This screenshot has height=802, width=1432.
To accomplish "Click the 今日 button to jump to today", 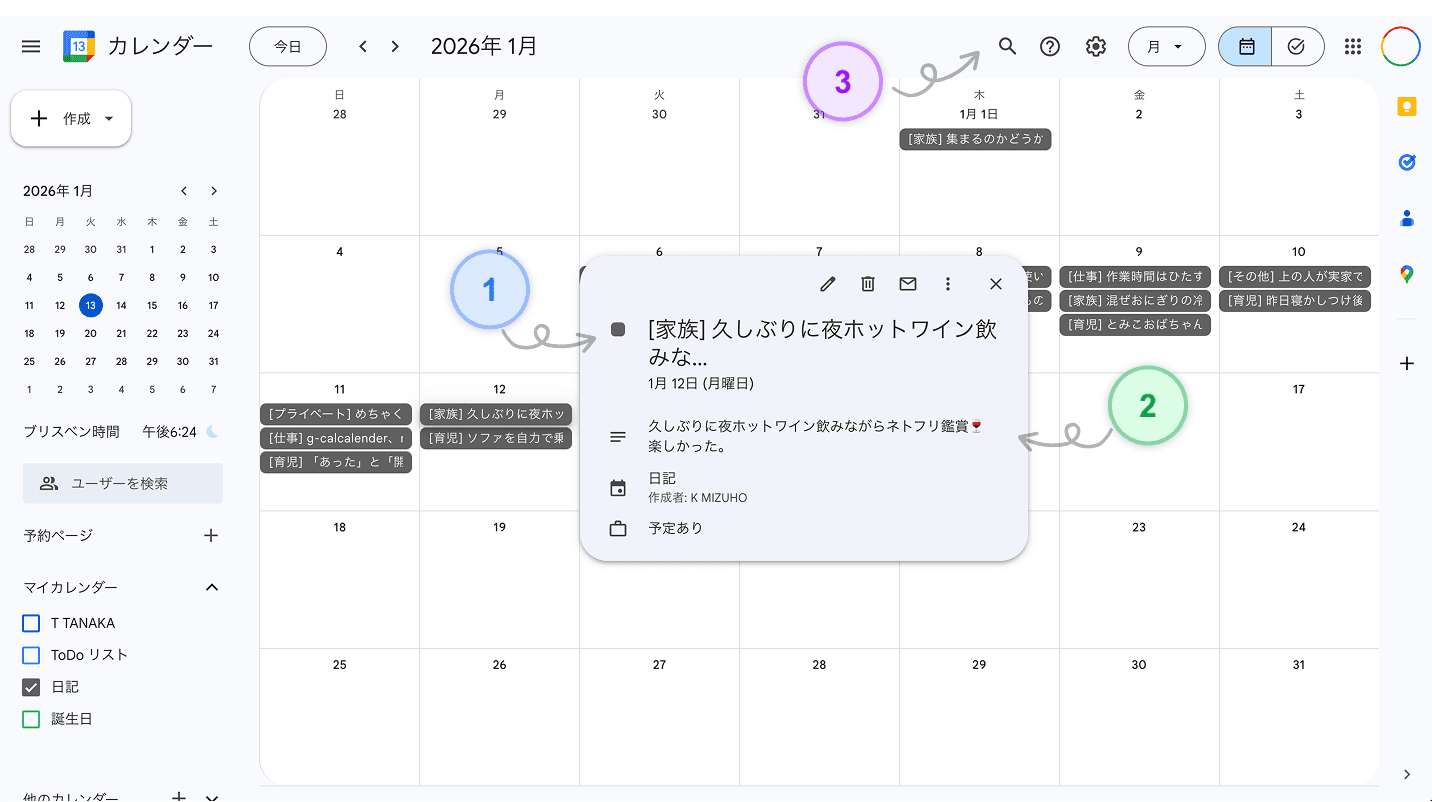I will [x=288, y=46].
